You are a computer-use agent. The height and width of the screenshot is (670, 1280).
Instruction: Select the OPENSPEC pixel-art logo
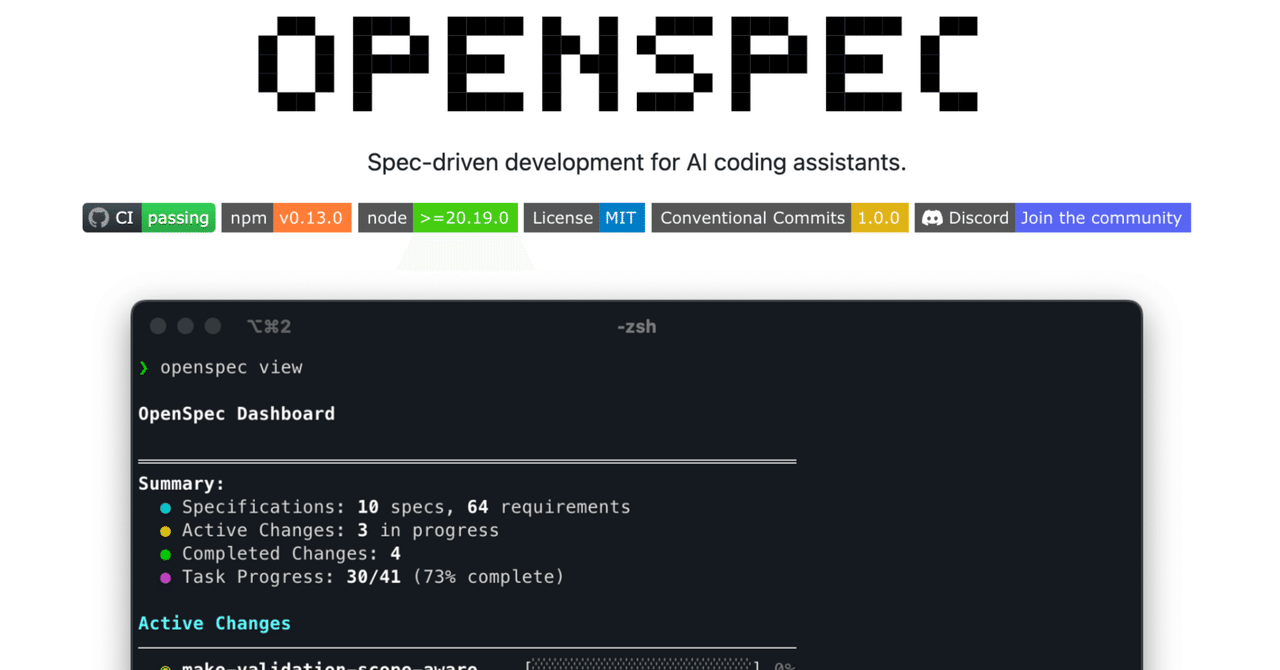click(x=618, y=62)
